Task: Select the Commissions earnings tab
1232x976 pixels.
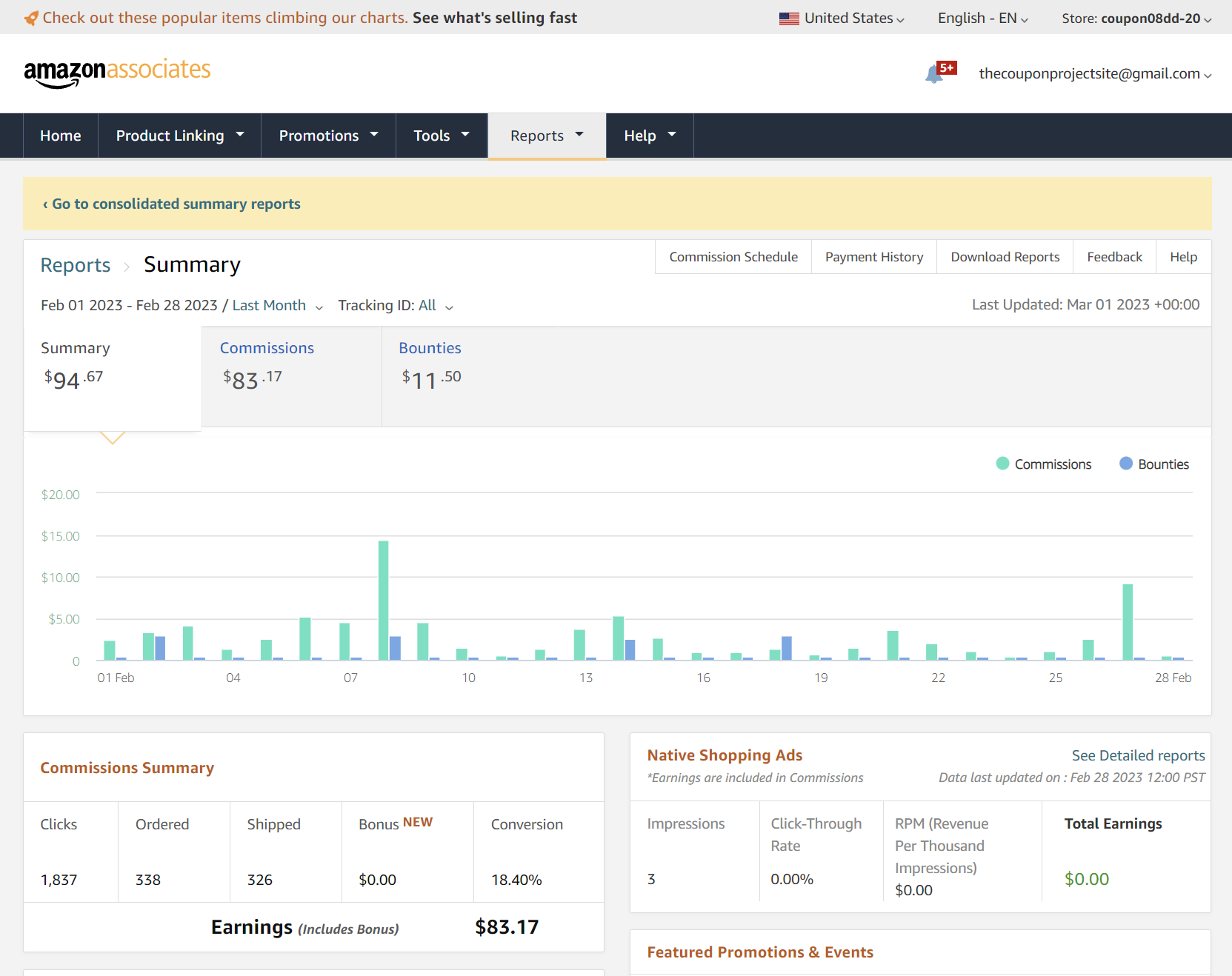Action: click(x=291, y=376)
